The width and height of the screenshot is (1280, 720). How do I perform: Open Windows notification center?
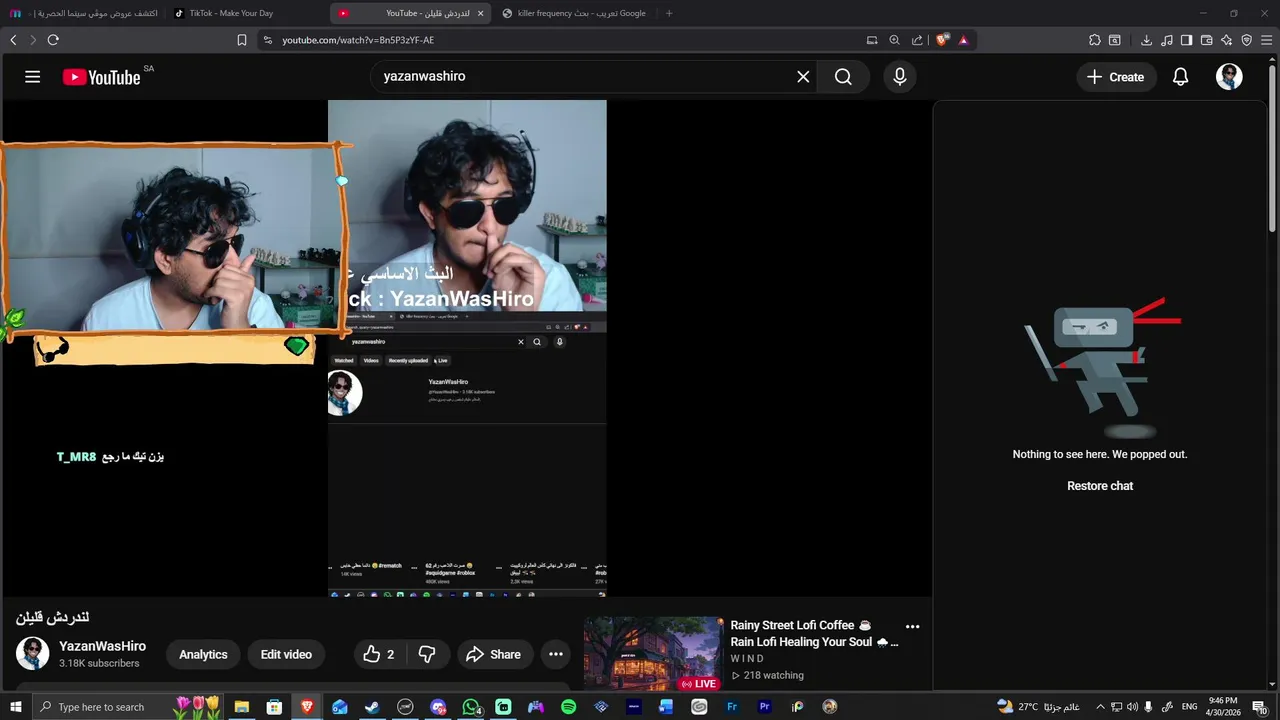point(1260,707)
